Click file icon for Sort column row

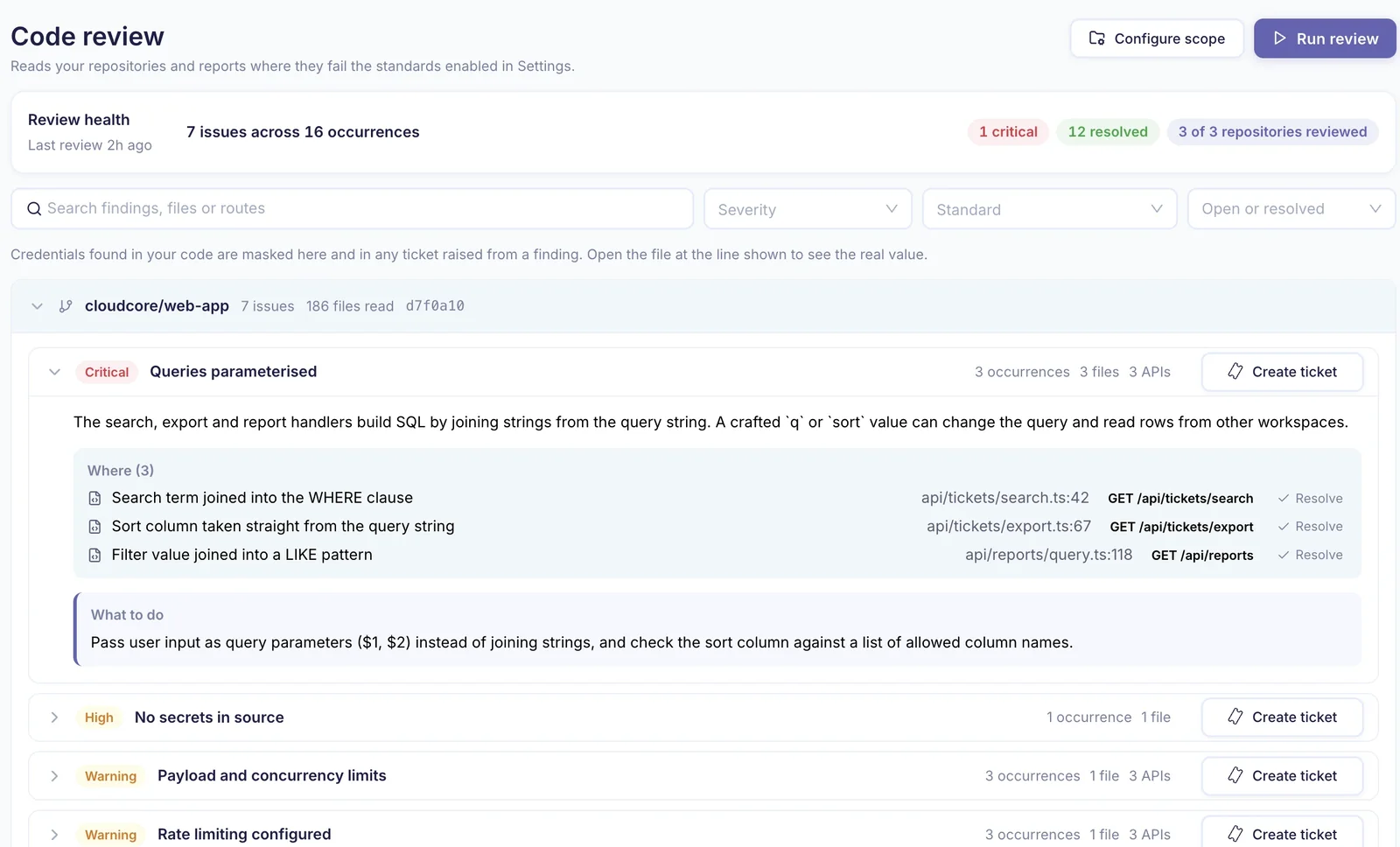tap(94, 527)
